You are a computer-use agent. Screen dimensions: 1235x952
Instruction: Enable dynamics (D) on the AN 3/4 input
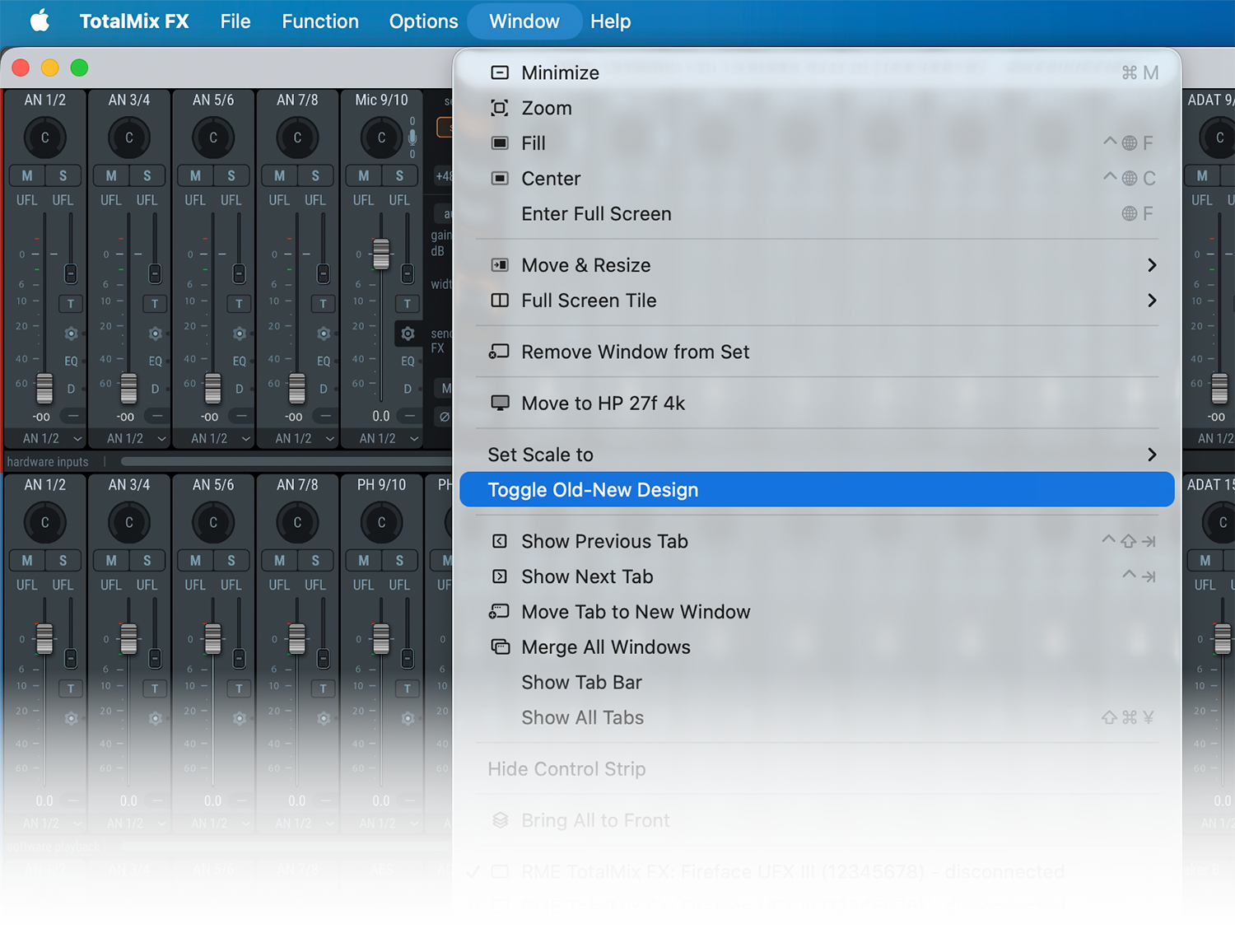[154, 388]
